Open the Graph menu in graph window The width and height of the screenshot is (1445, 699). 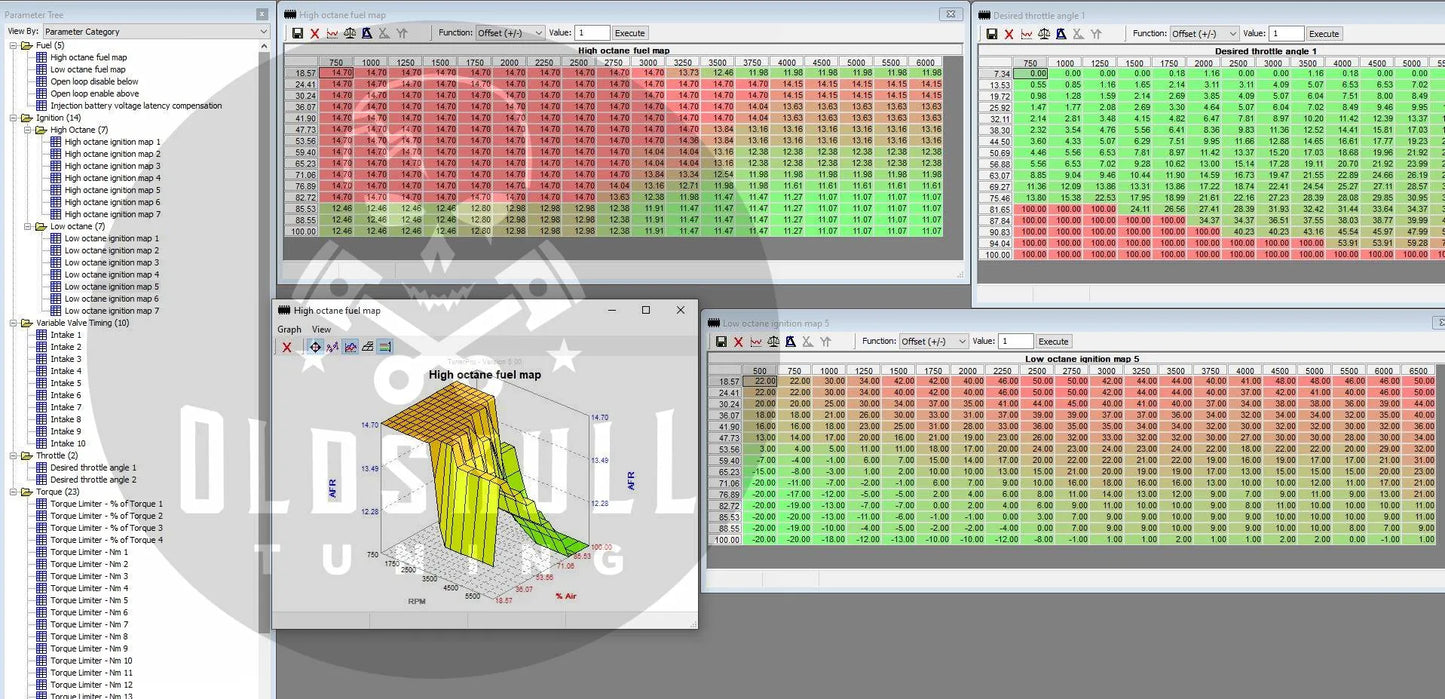(289, 329)
